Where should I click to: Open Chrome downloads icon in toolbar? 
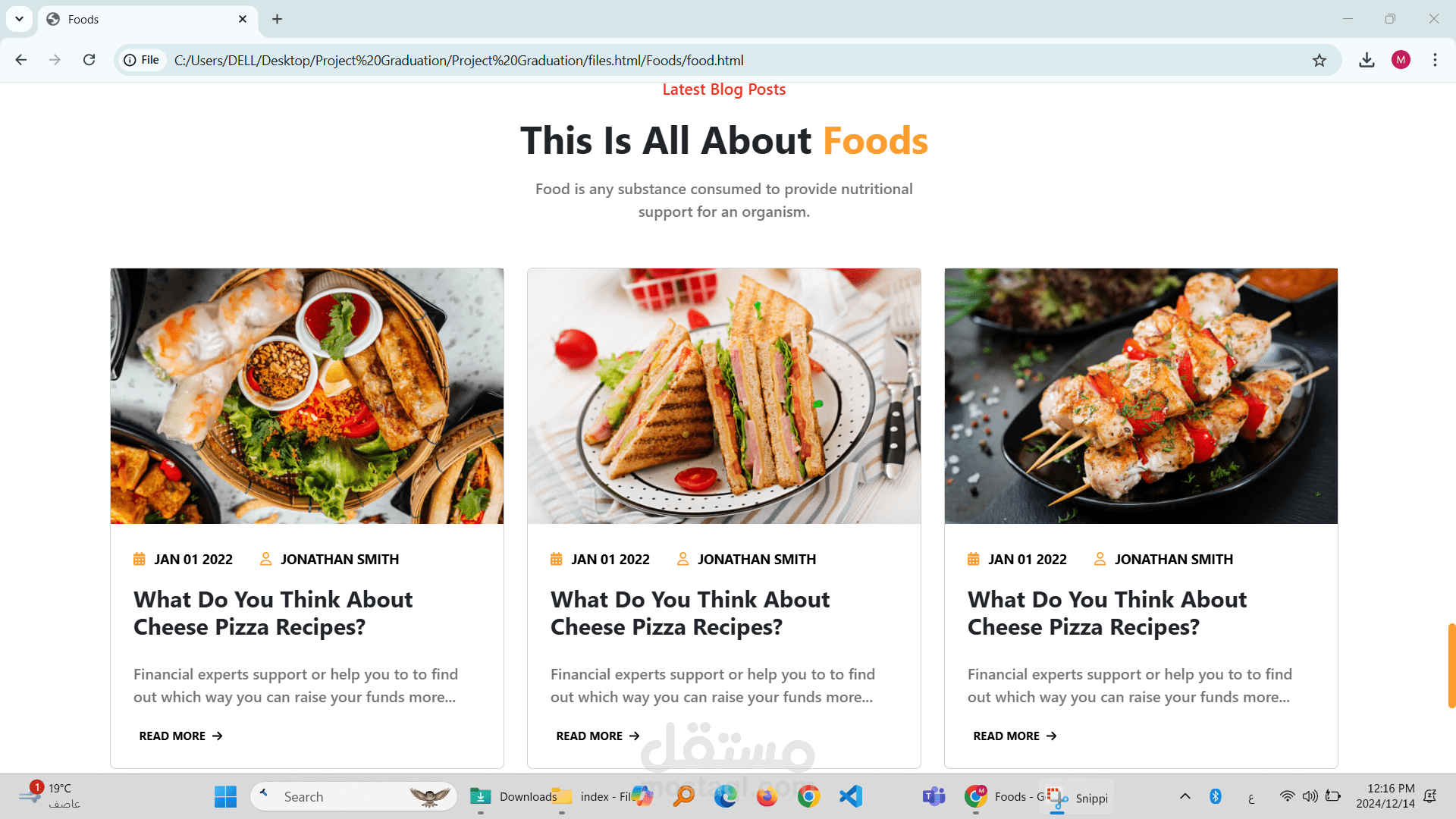click(1367, 60)
